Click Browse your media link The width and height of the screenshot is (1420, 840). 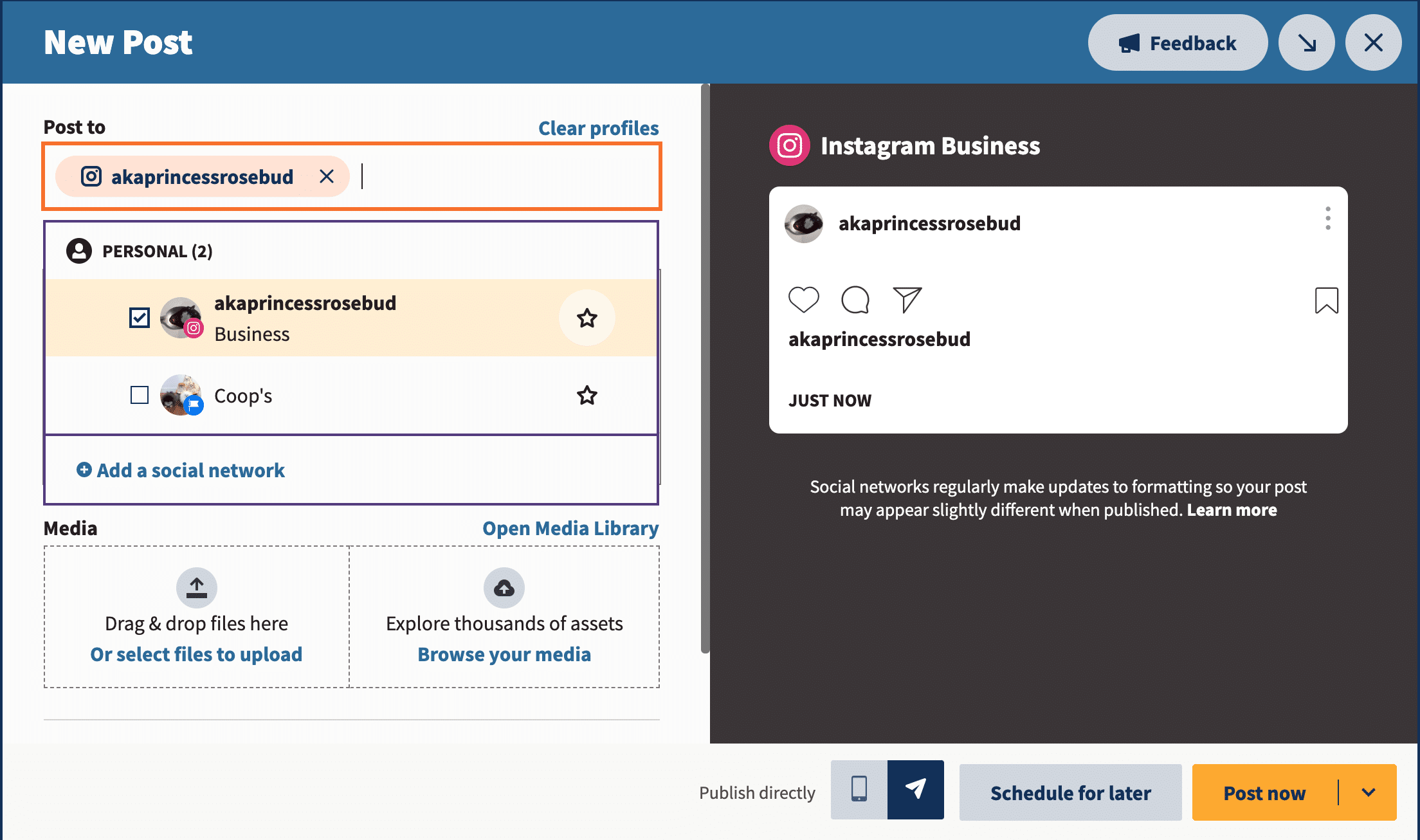point(504,654)
